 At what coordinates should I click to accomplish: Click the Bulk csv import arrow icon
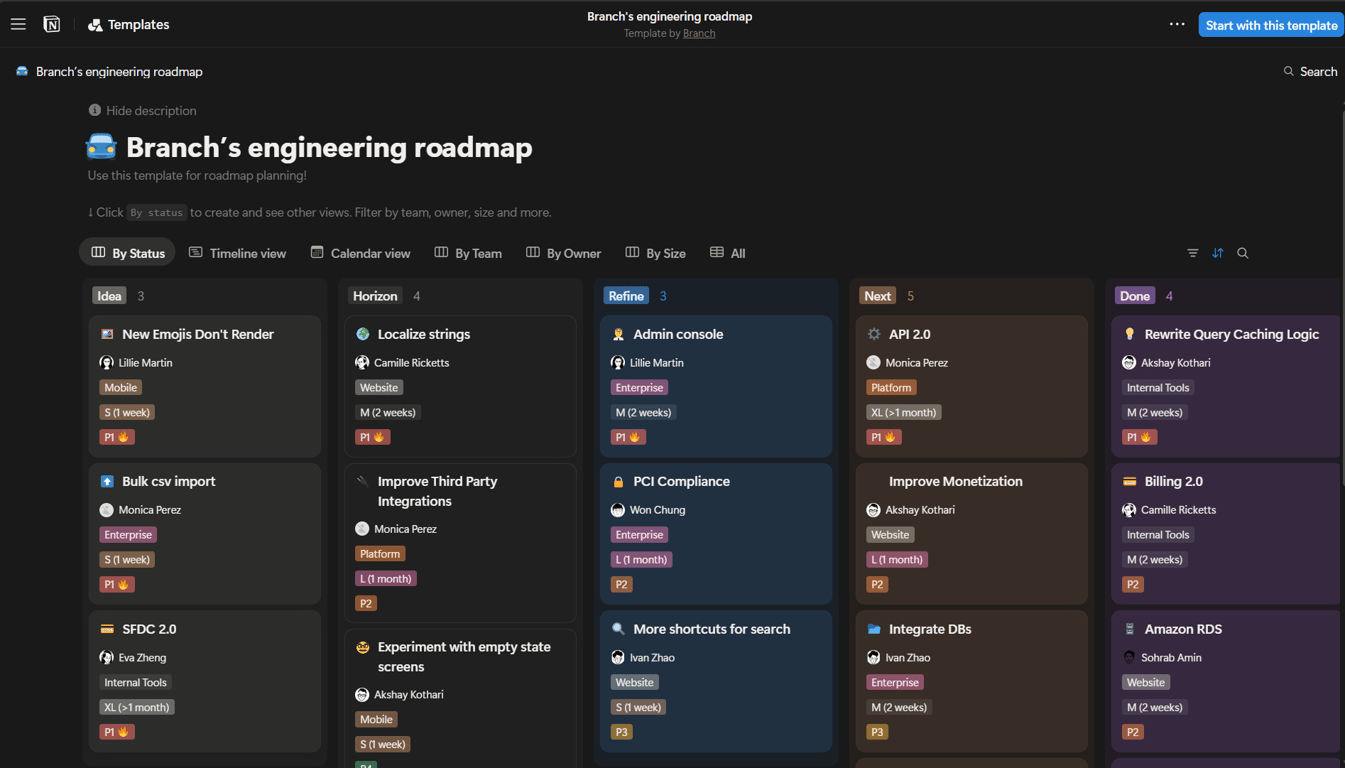point(107,481)
